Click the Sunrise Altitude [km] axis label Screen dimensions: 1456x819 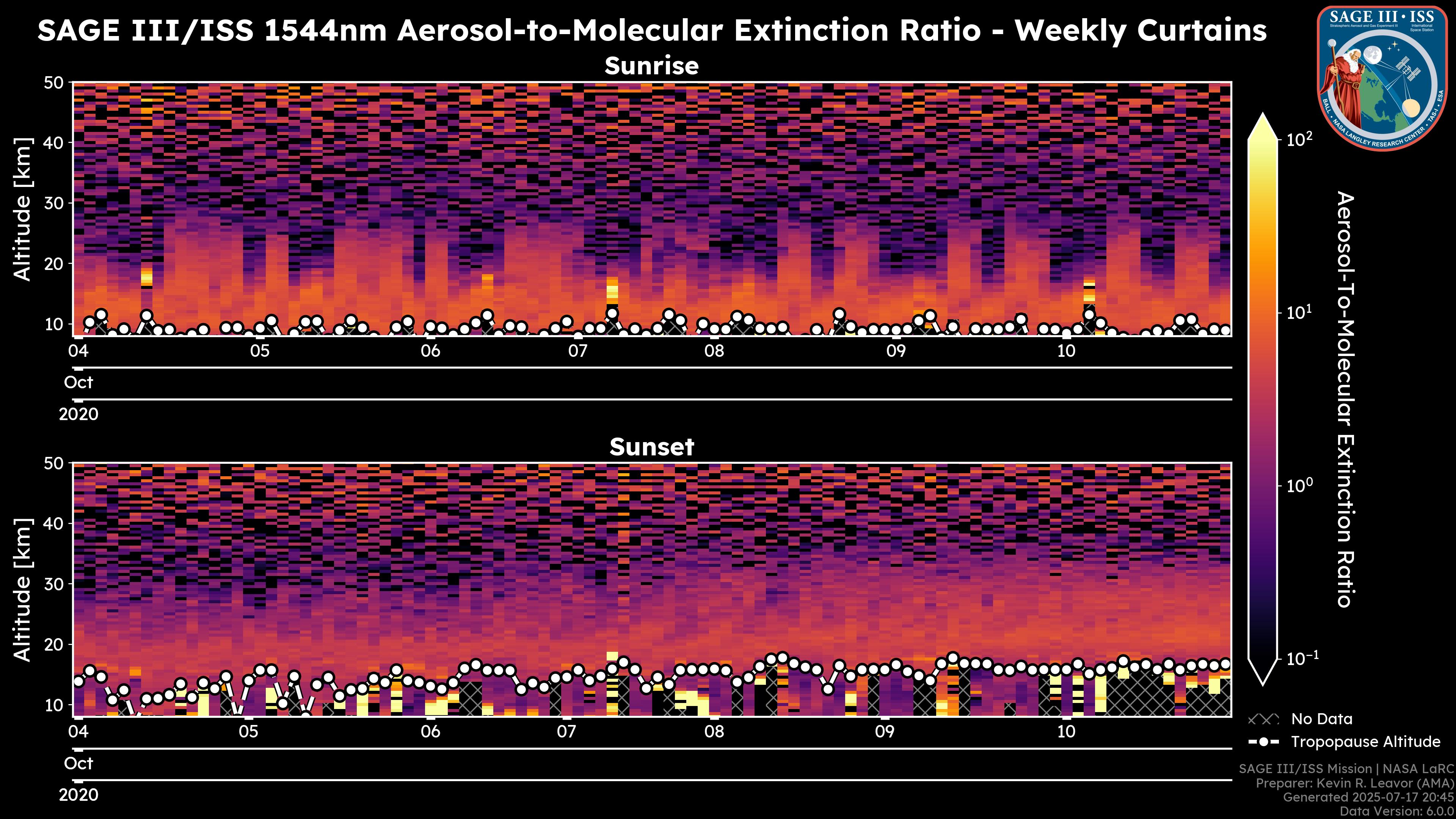23,209
